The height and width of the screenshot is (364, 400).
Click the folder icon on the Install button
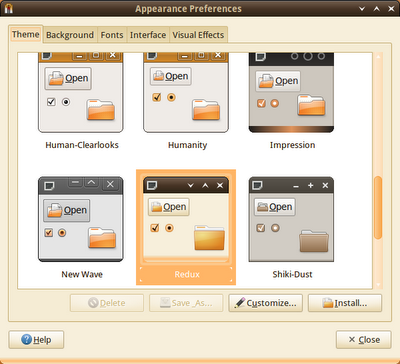tap(328, 303)
